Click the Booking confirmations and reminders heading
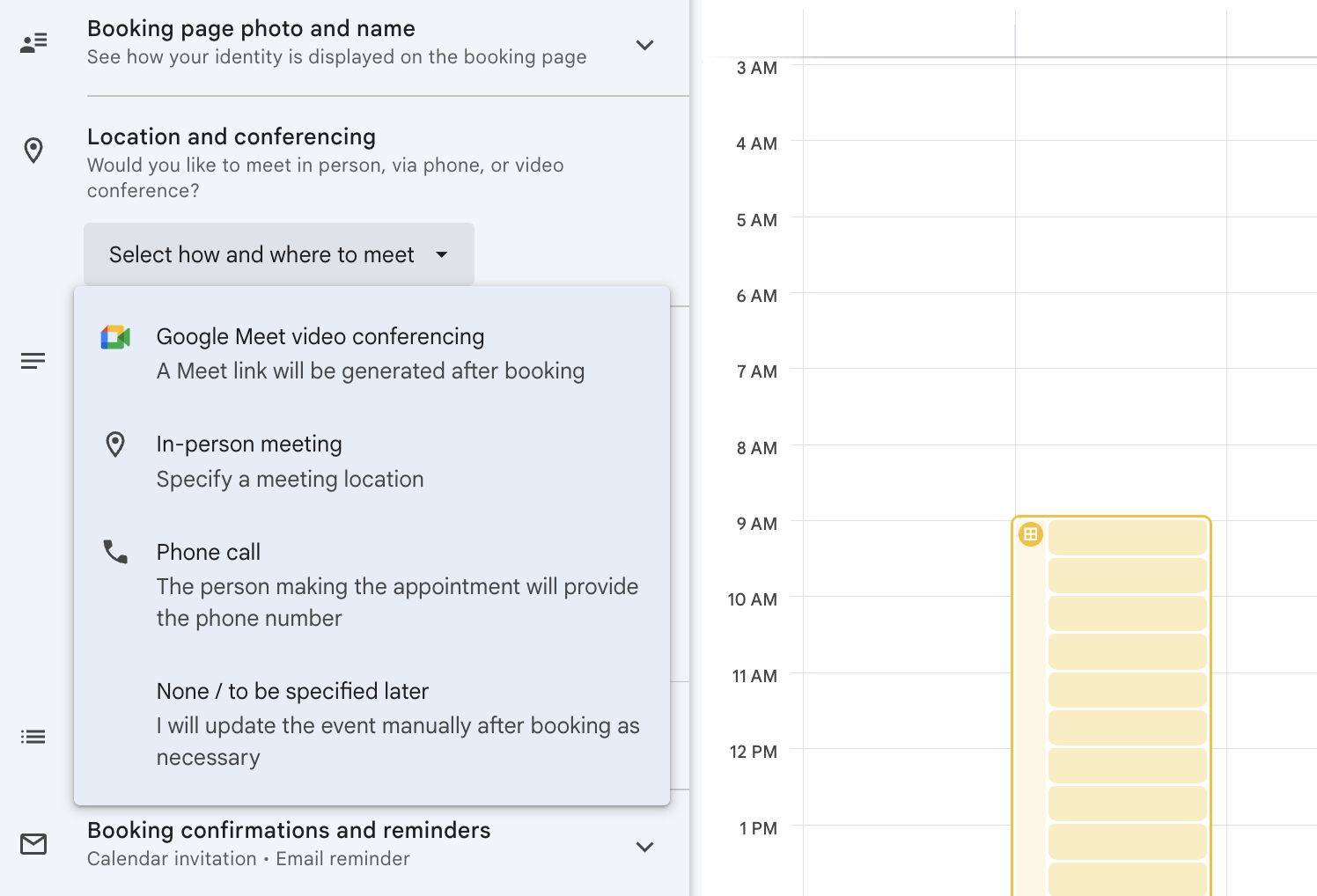The image size is (1317, 896). tap(289, 830)
